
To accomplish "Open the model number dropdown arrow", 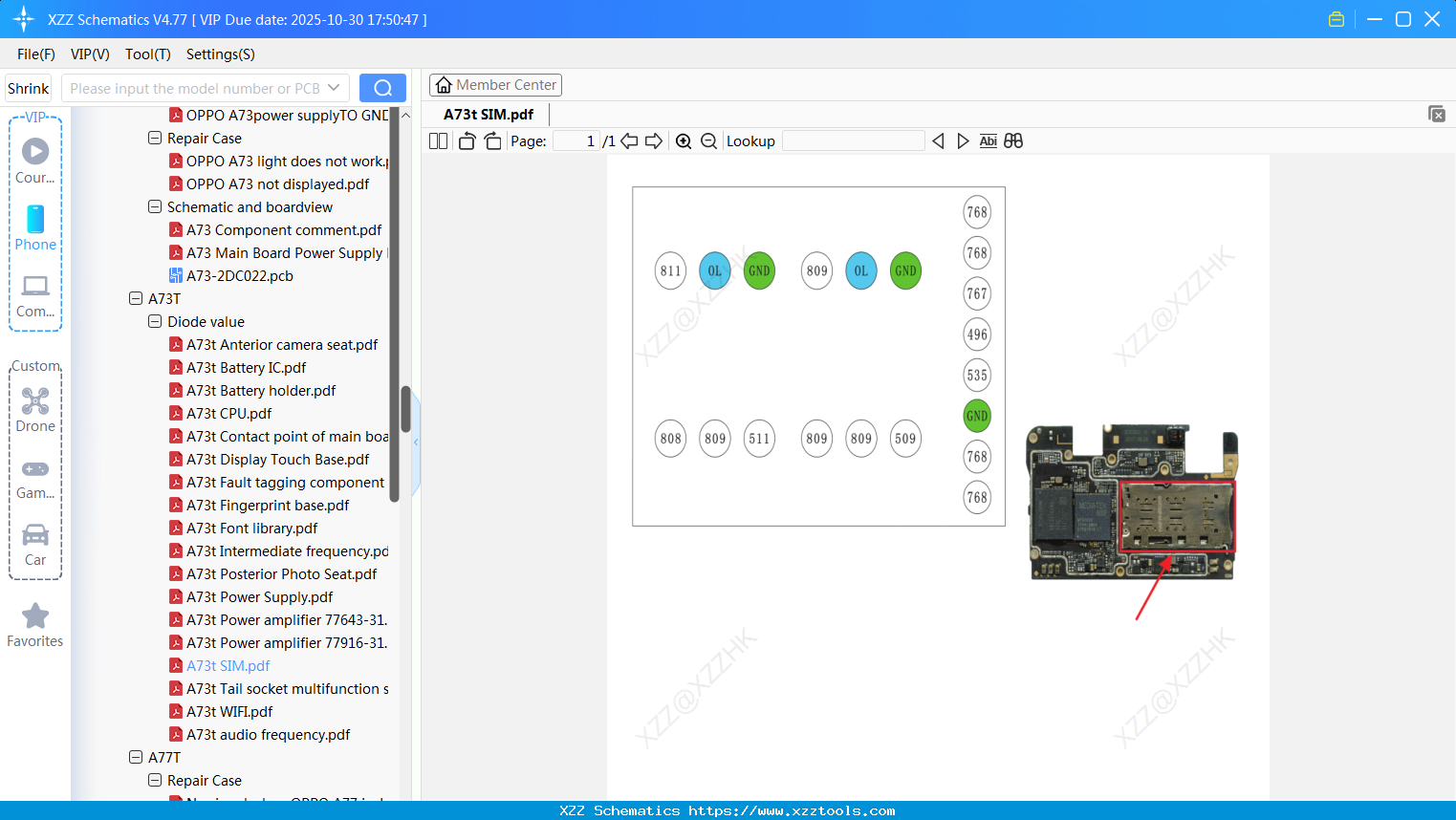I will [334, 88].
